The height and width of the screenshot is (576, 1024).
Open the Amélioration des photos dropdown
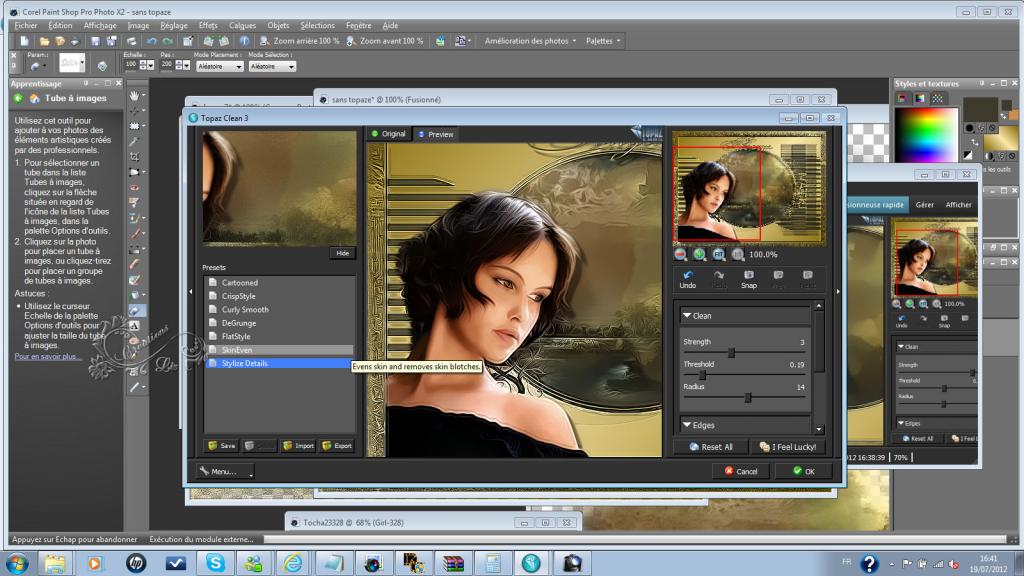[530, 41]
